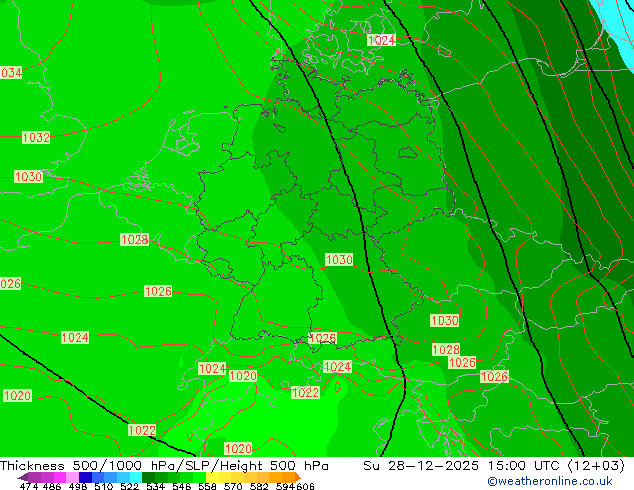The image size is (634, 490).
Task: Click the legend value 510
Action: 104,486
